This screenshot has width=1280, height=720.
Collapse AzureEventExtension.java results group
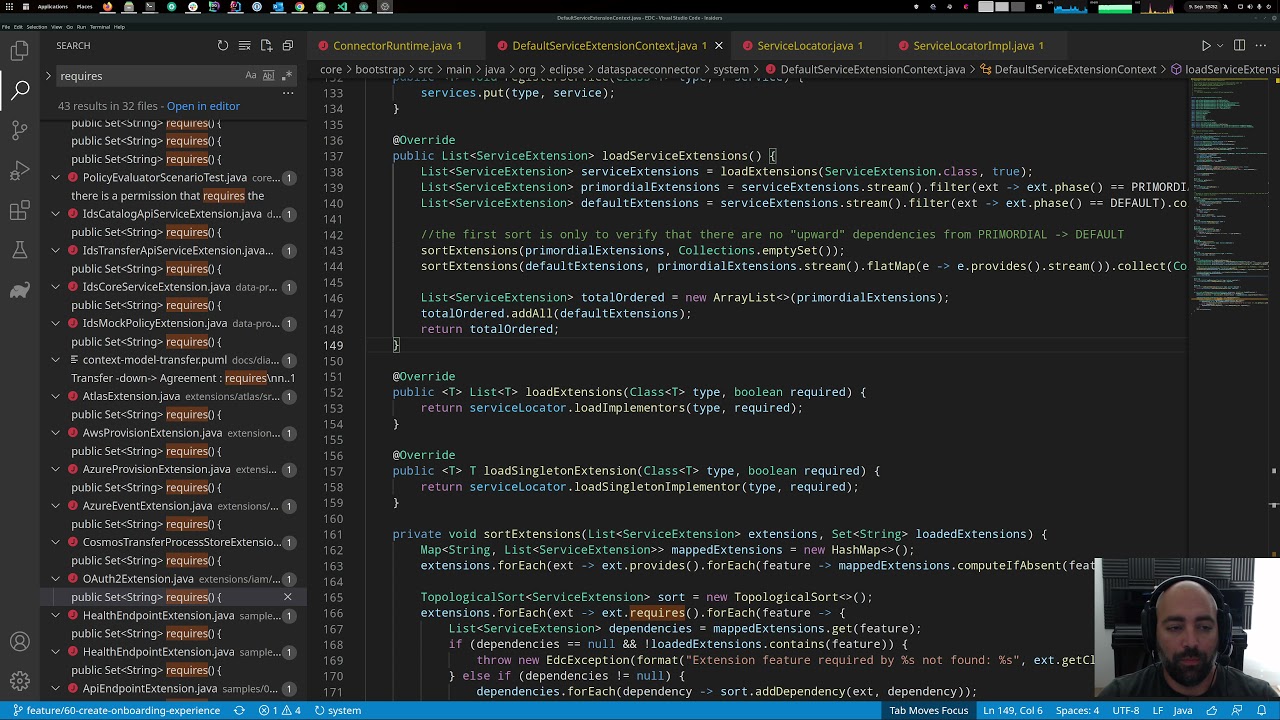coord(56,506)
